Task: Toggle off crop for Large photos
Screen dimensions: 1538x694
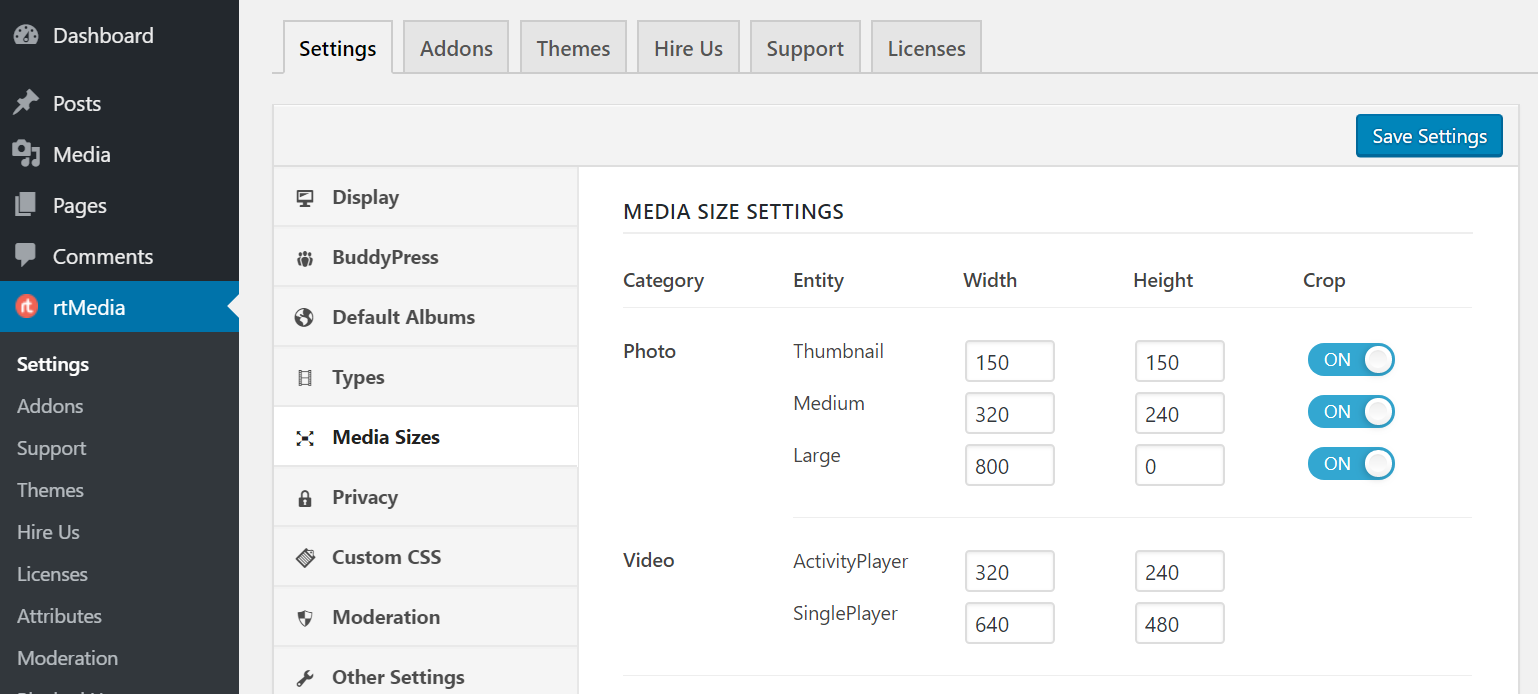Action: [x=1351, y=464]
